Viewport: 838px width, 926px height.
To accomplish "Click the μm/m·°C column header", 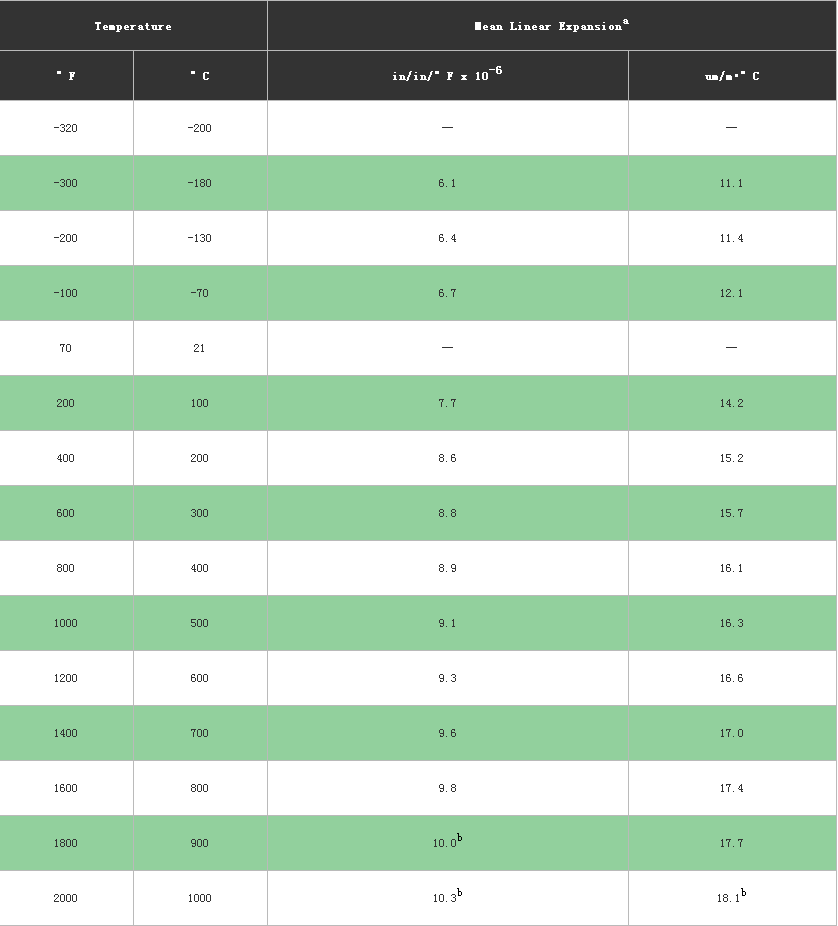I will click(732, 76).
